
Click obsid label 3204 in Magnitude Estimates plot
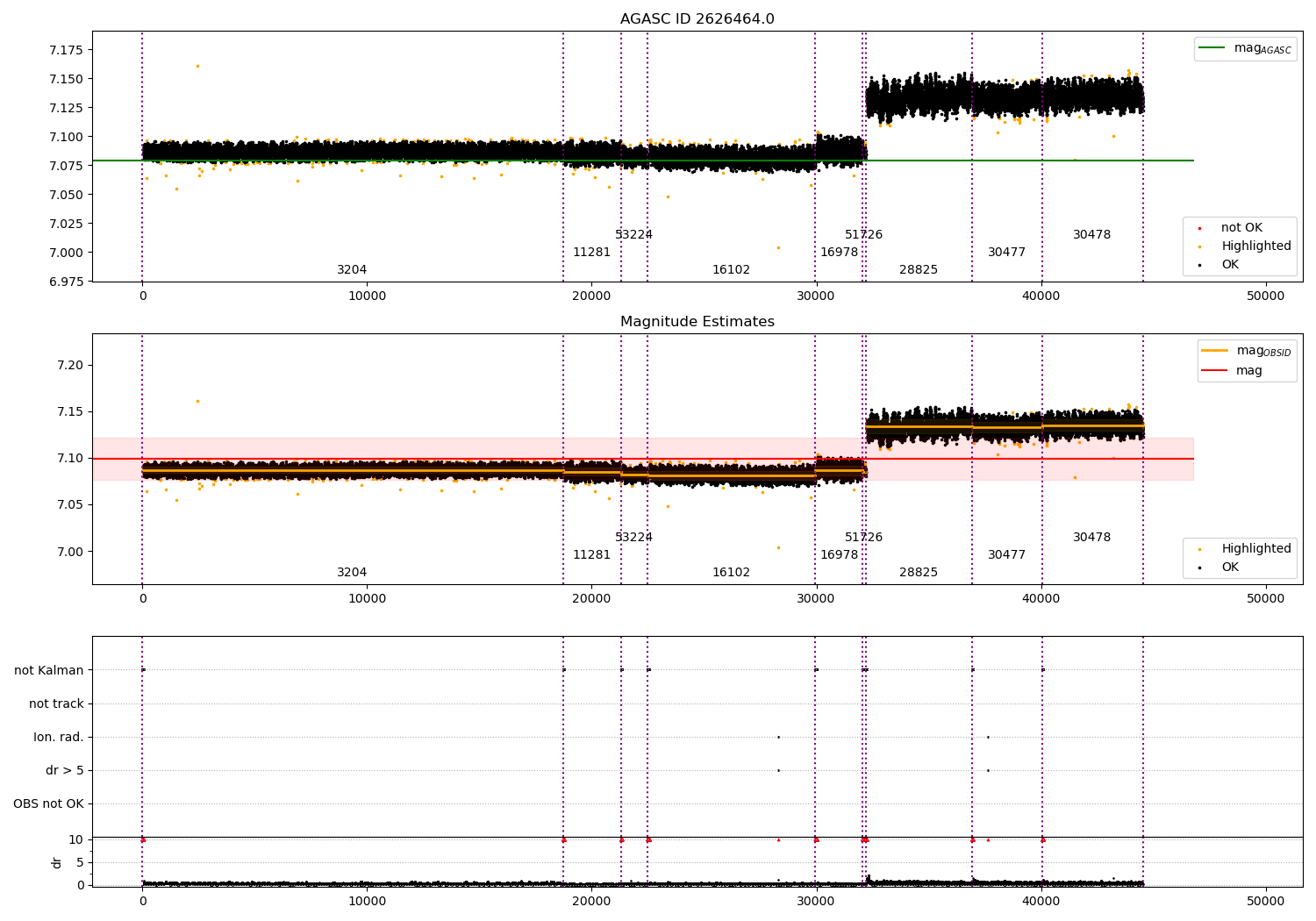pyautogui.click(x=352, y=573)
